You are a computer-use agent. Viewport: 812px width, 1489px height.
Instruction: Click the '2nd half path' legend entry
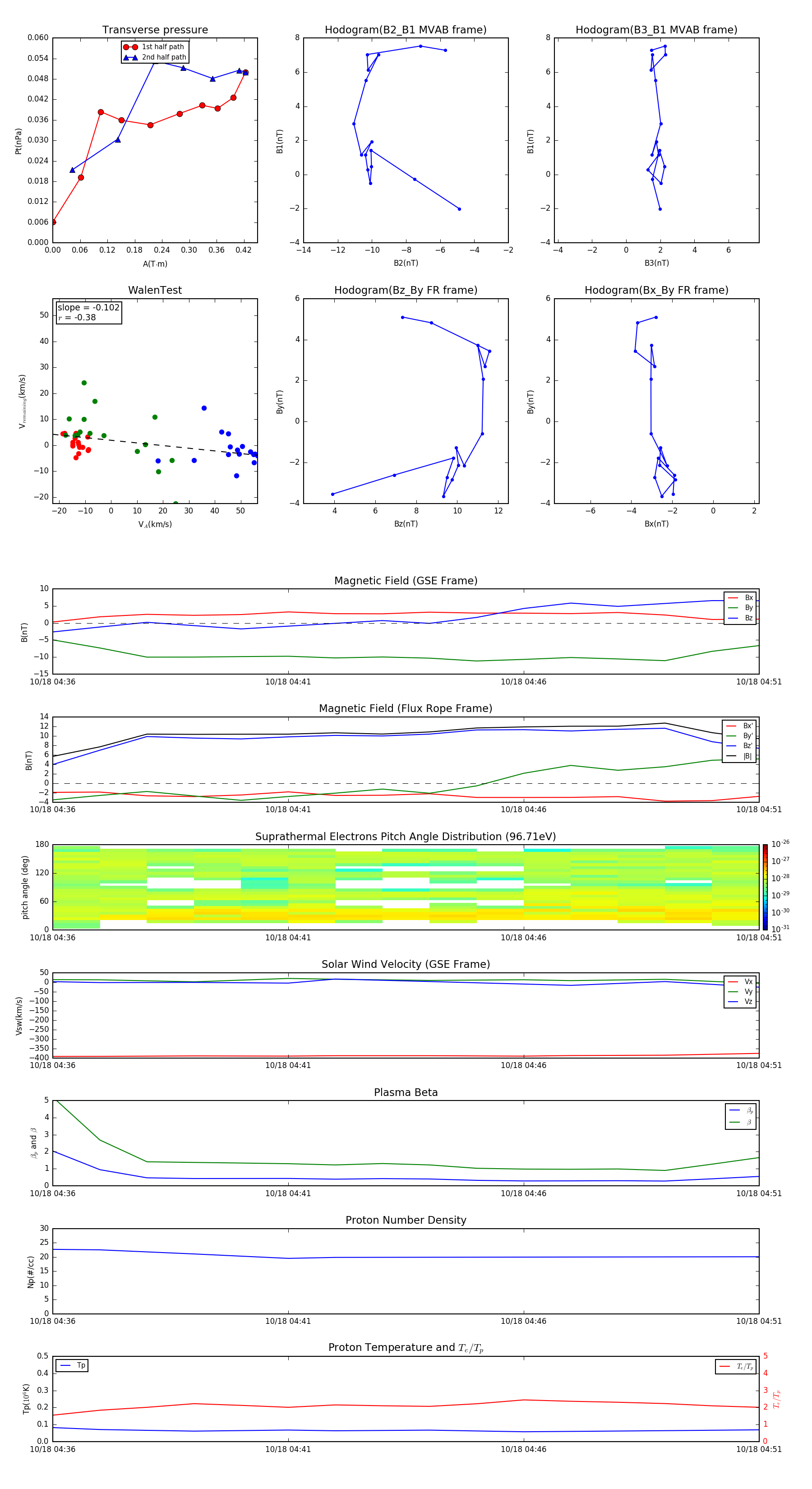coord(154,57)
